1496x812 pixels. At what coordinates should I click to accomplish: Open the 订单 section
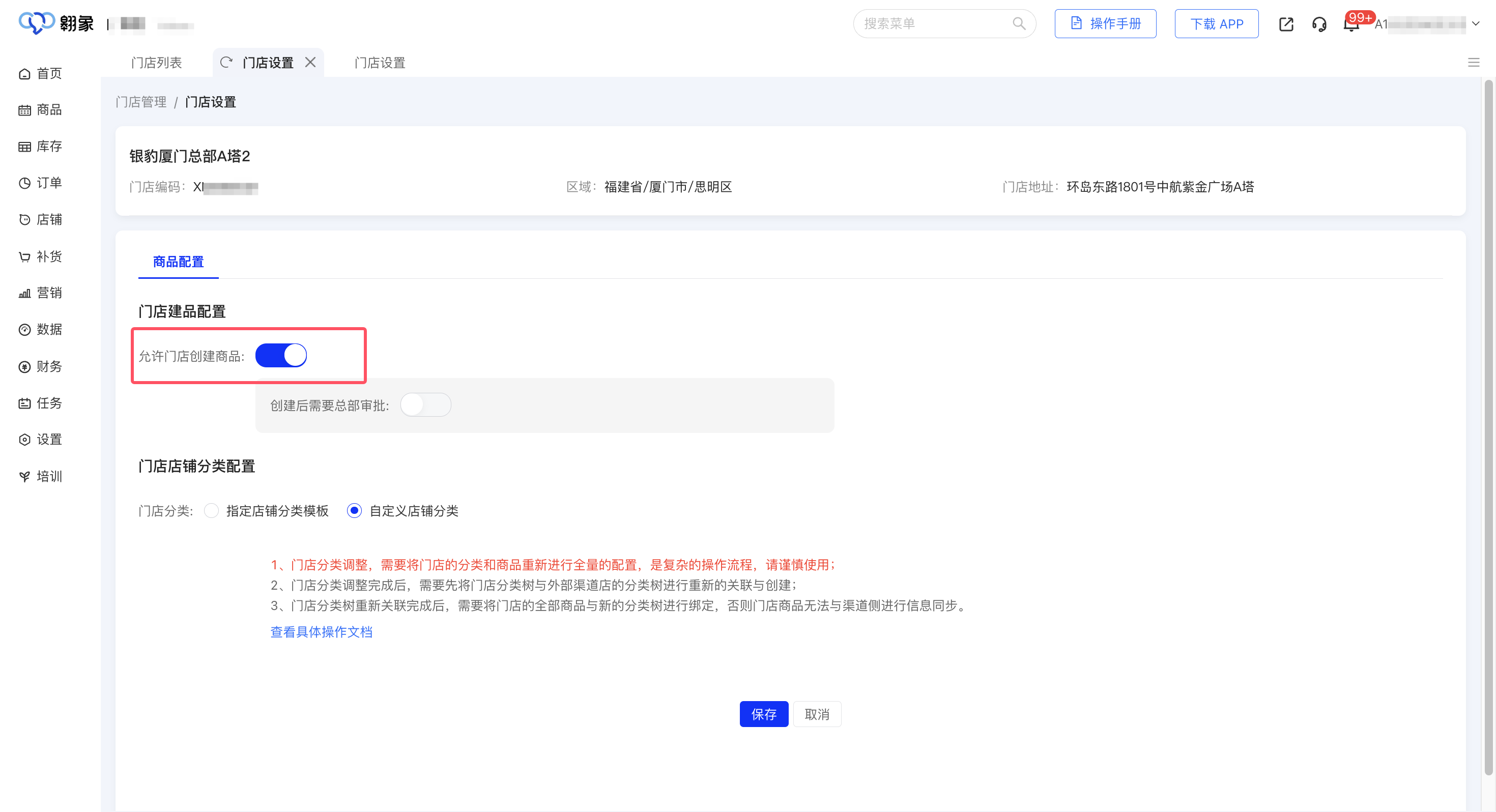tap(41, 182)
